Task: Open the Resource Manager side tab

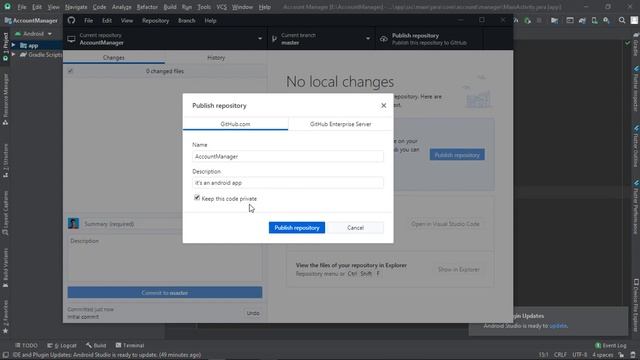Action: [5, 100]
